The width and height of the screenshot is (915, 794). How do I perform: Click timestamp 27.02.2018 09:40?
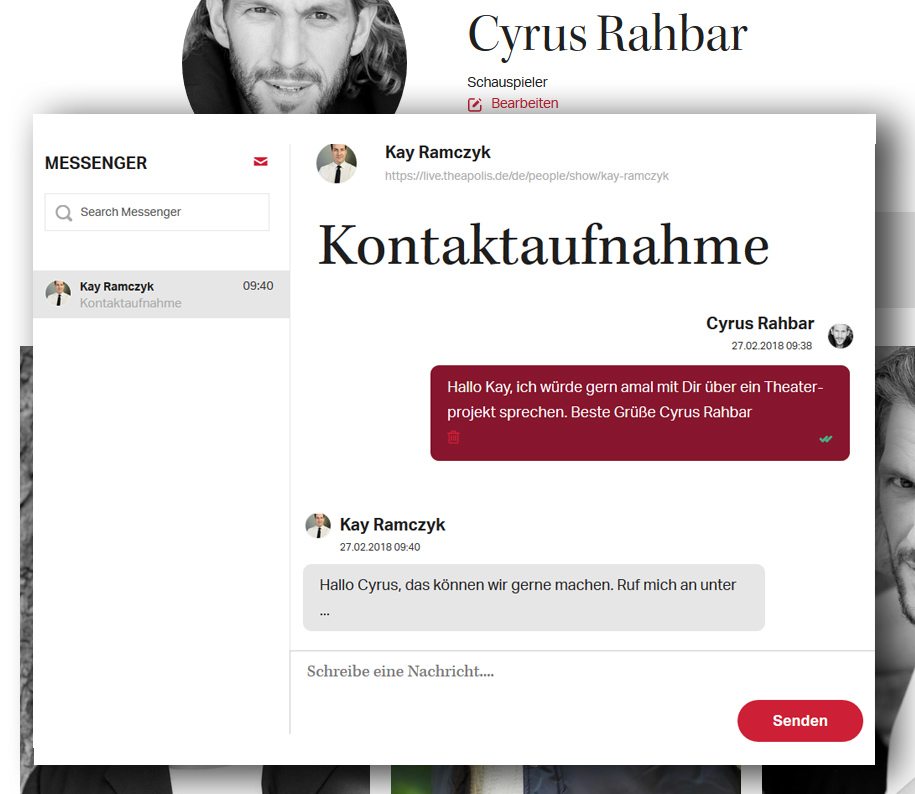[x=380, y=547]
